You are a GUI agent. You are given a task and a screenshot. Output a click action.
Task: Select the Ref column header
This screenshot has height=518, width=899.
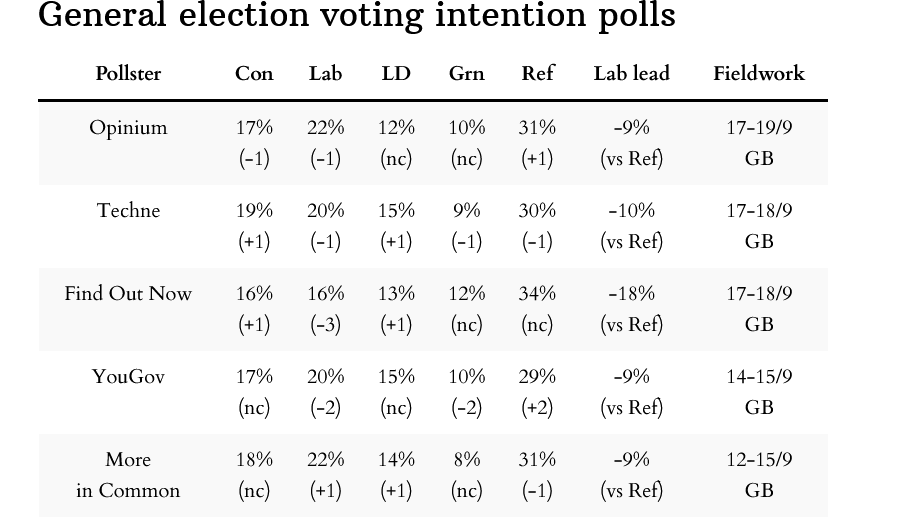pyautogui.click(x=537, y=73)
